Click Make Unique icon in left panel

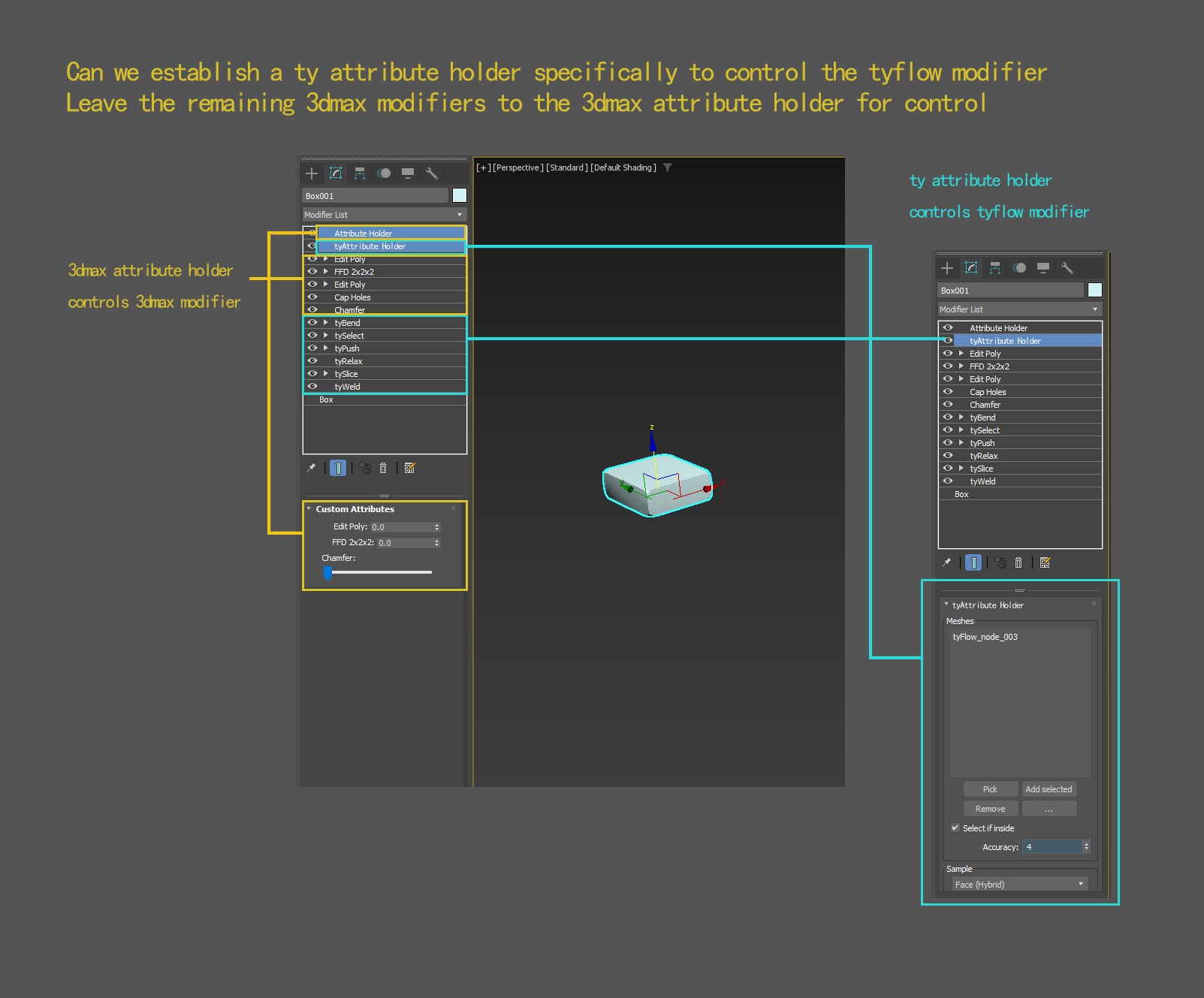(365, 468)
